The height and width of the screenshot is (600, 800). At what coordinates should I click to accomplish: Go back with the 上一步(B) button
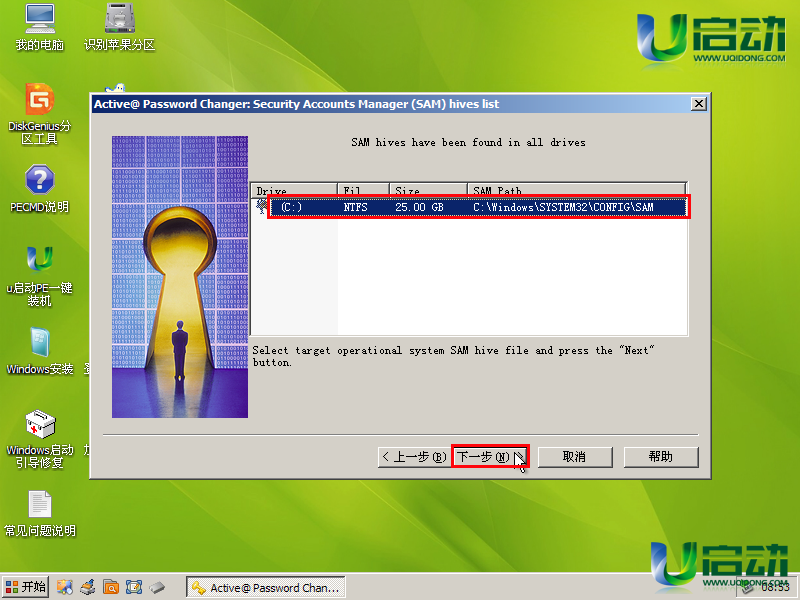click(x=414, y=457)
